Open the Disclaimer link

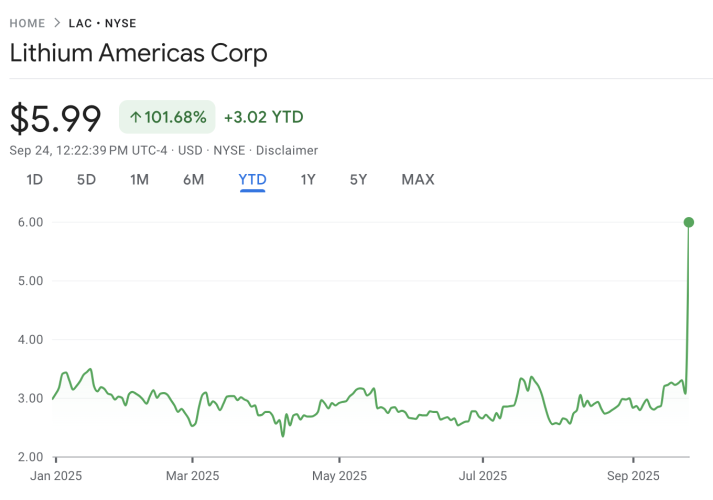click(x=287, y=150)
